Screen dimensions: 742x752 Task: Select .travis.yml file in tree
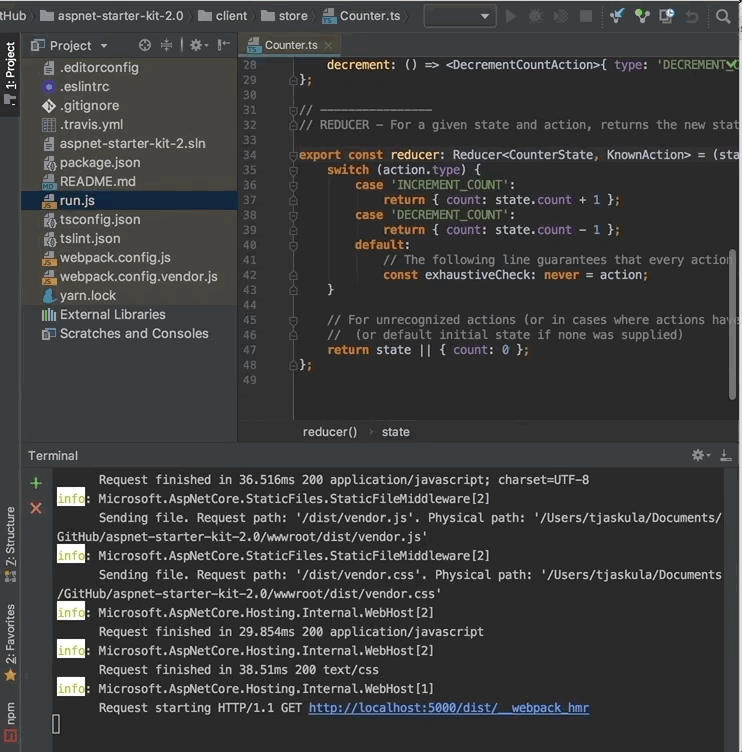[130, 125]
